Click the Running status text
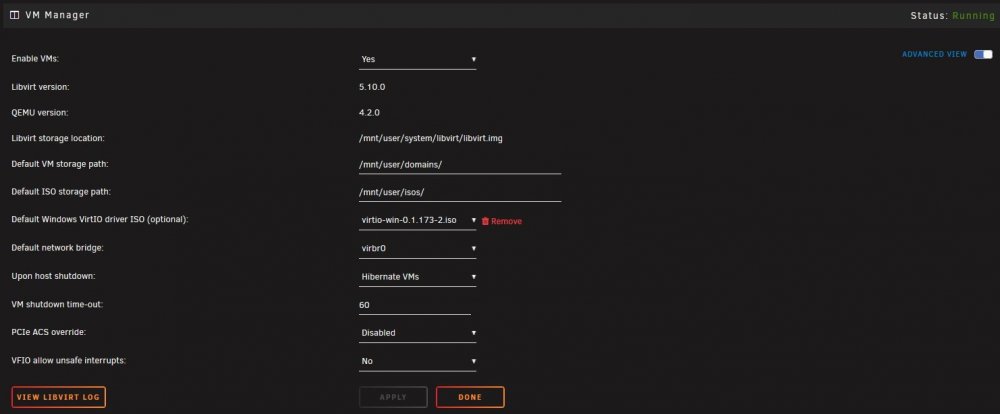 click(x=973, y=15)
